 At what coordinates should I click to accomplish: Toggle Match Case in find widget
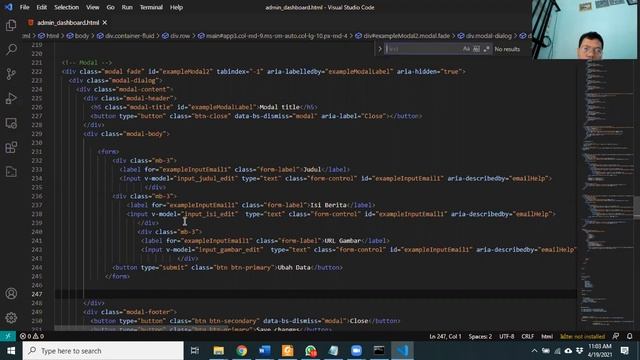(x=467, y=49)
